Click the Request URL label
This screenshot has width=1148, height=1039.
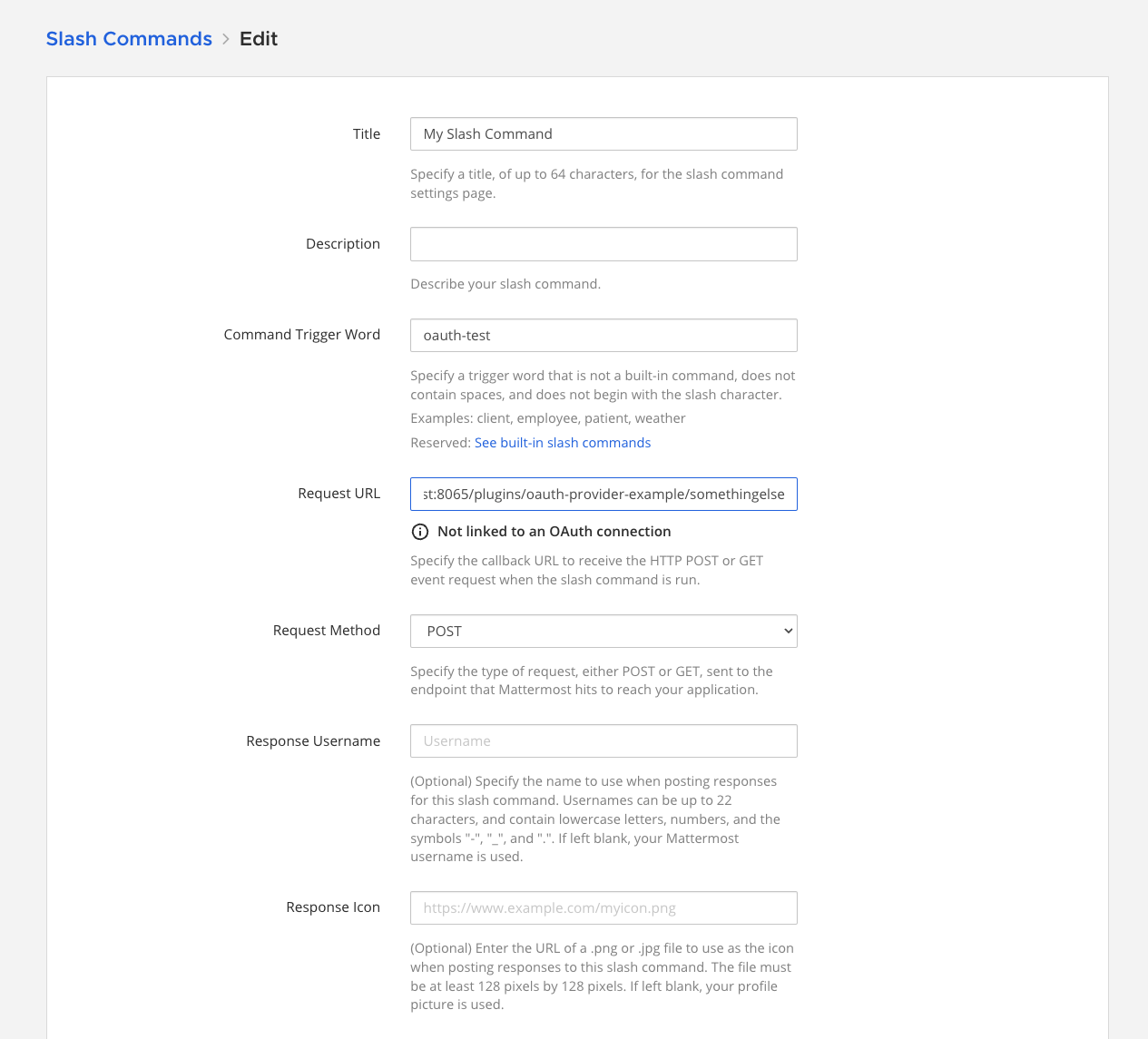coord(339,494)
